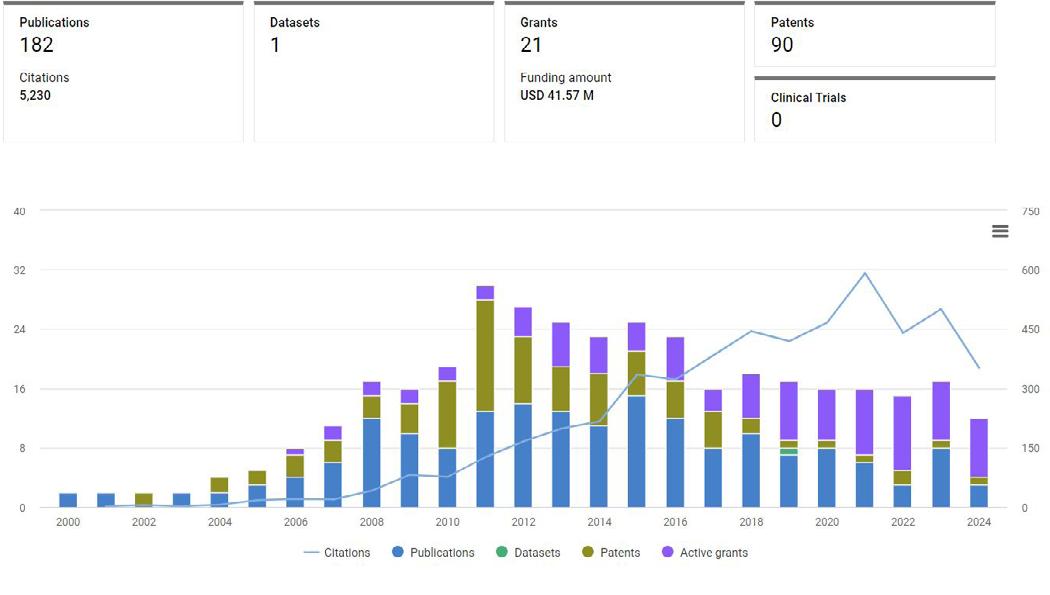Click the olive Patents legend dot
The height and width of the screenshot is (595, 1050).
point(587,552)
